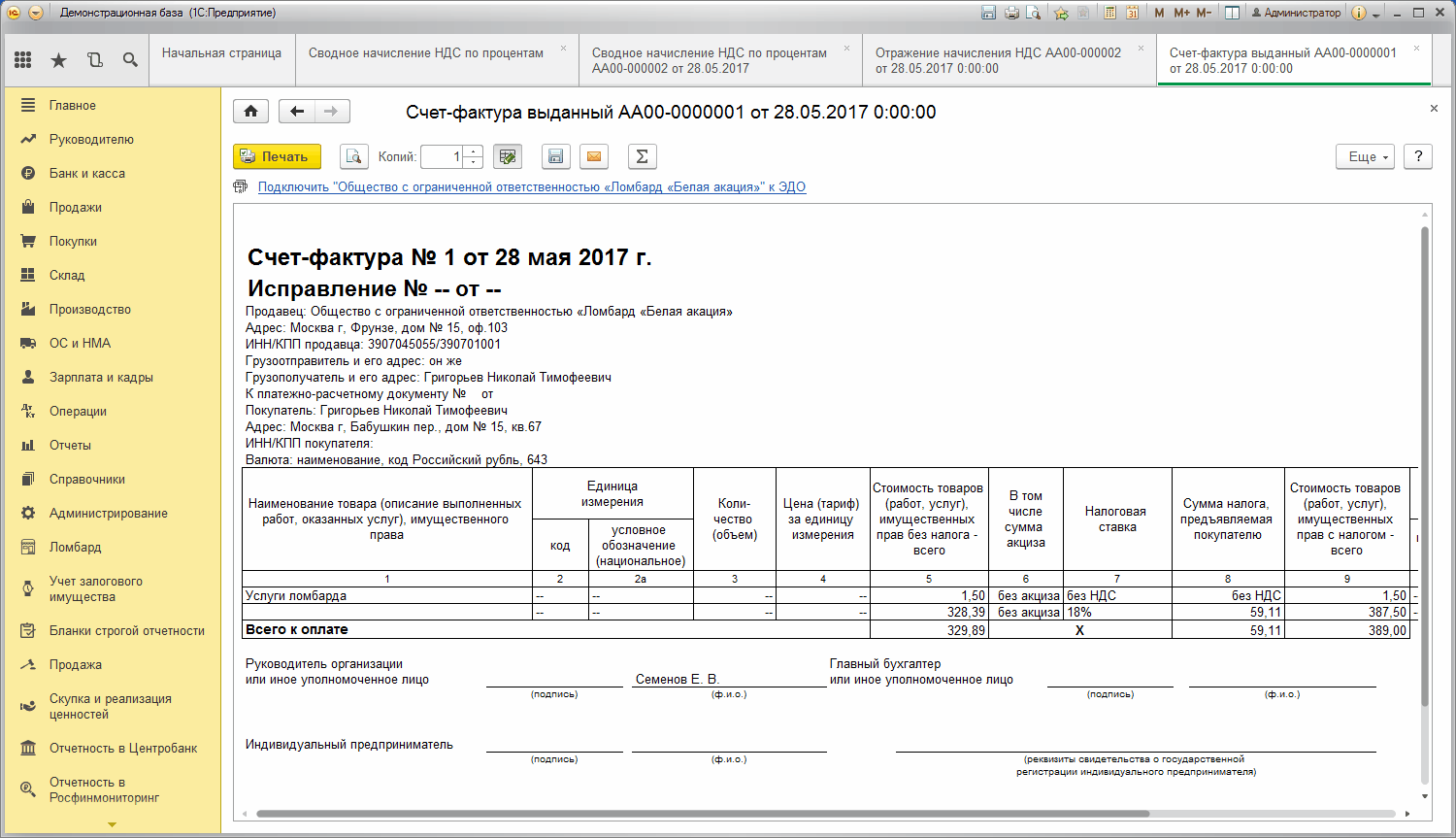1456x838 pixels.
Task: Open print preview icon in title bar
Action: [x=1034, y=13]
